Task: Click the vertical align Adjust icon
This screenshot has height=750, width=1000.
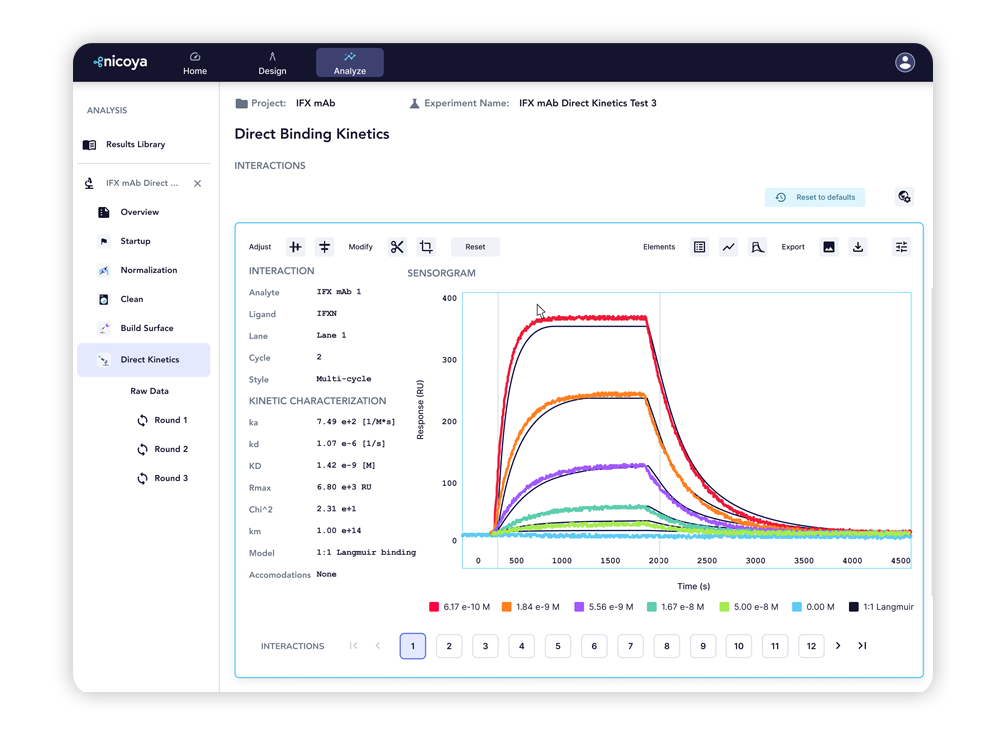Action: point(295,247)
